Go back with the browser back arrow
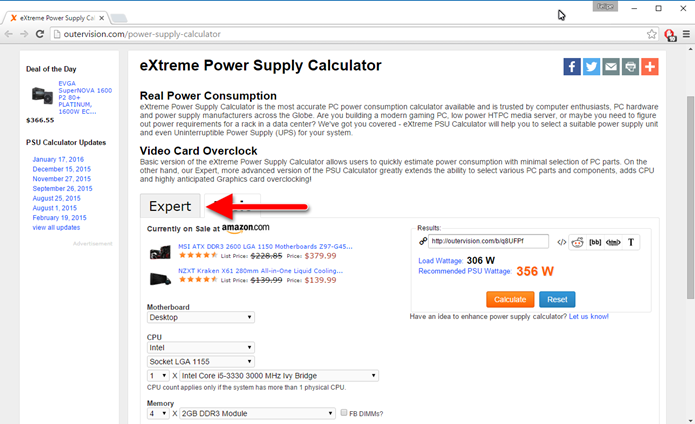Viewport: 695px width, 424px height. pyautogui.click(x=8, y=34)
